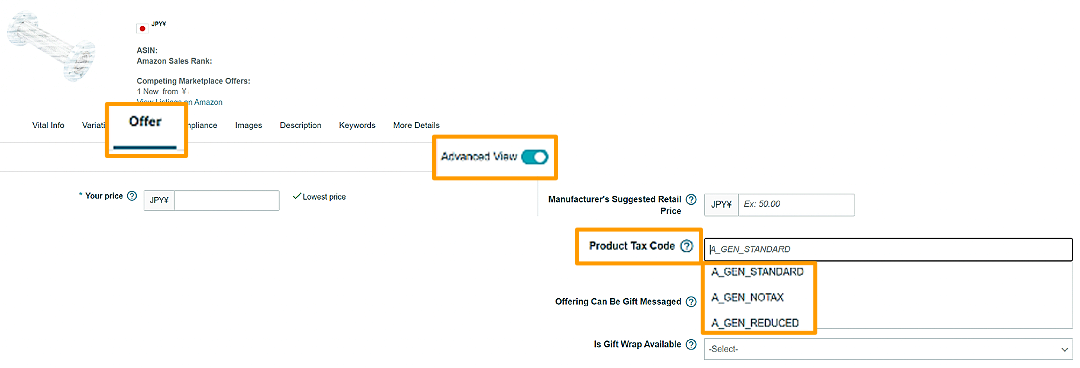Click inside the Product Tax Code field

(888, 249)
